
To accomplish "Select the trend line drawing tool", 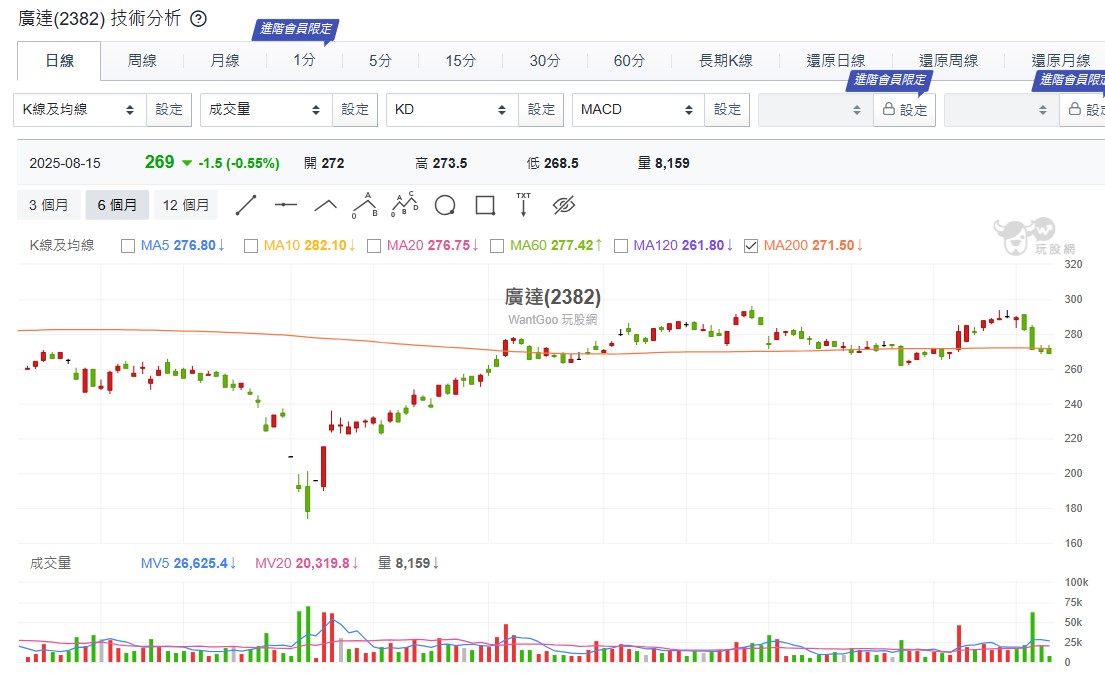I will (246, 206).
